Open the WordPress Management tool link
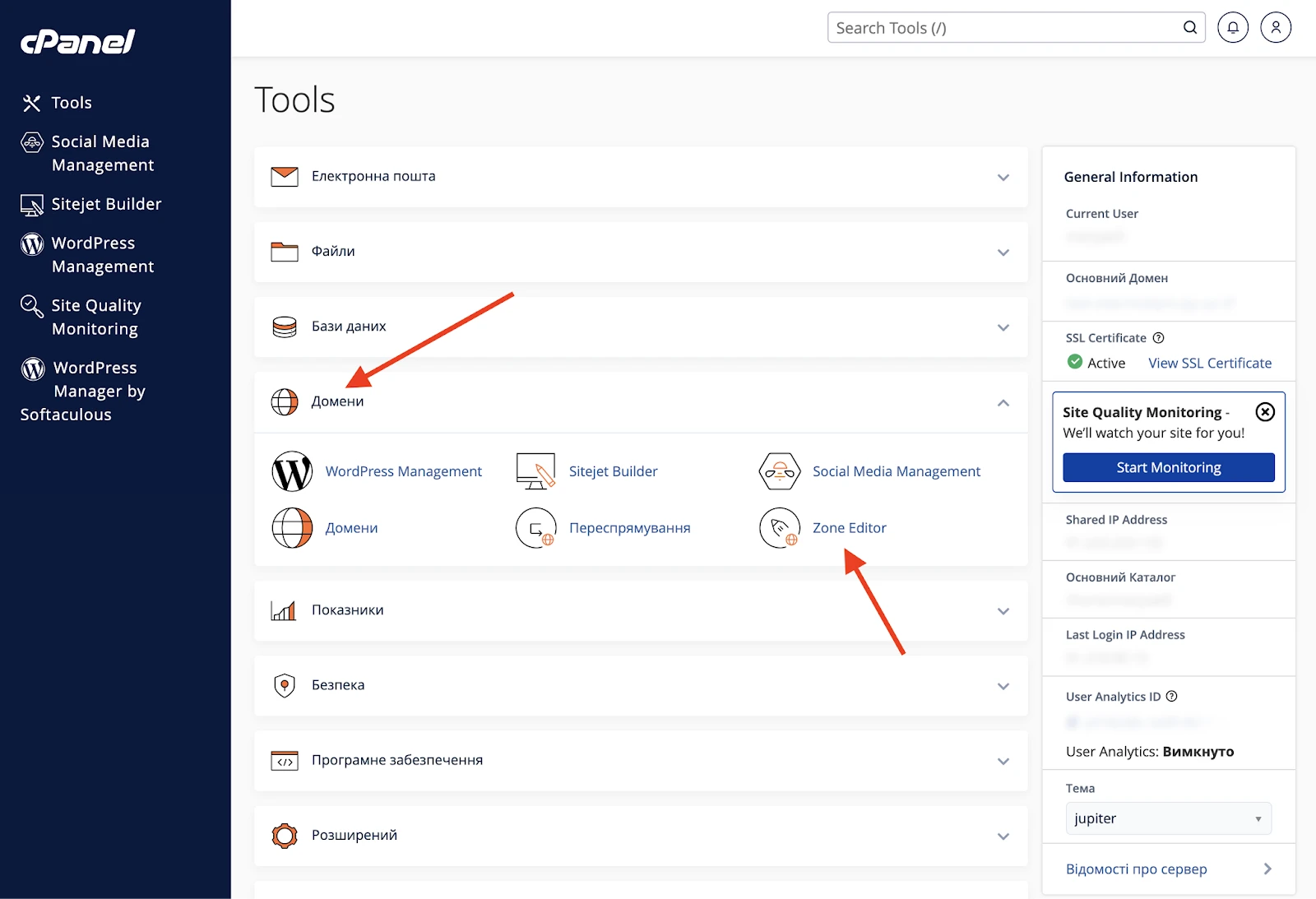 pos(404,471)
